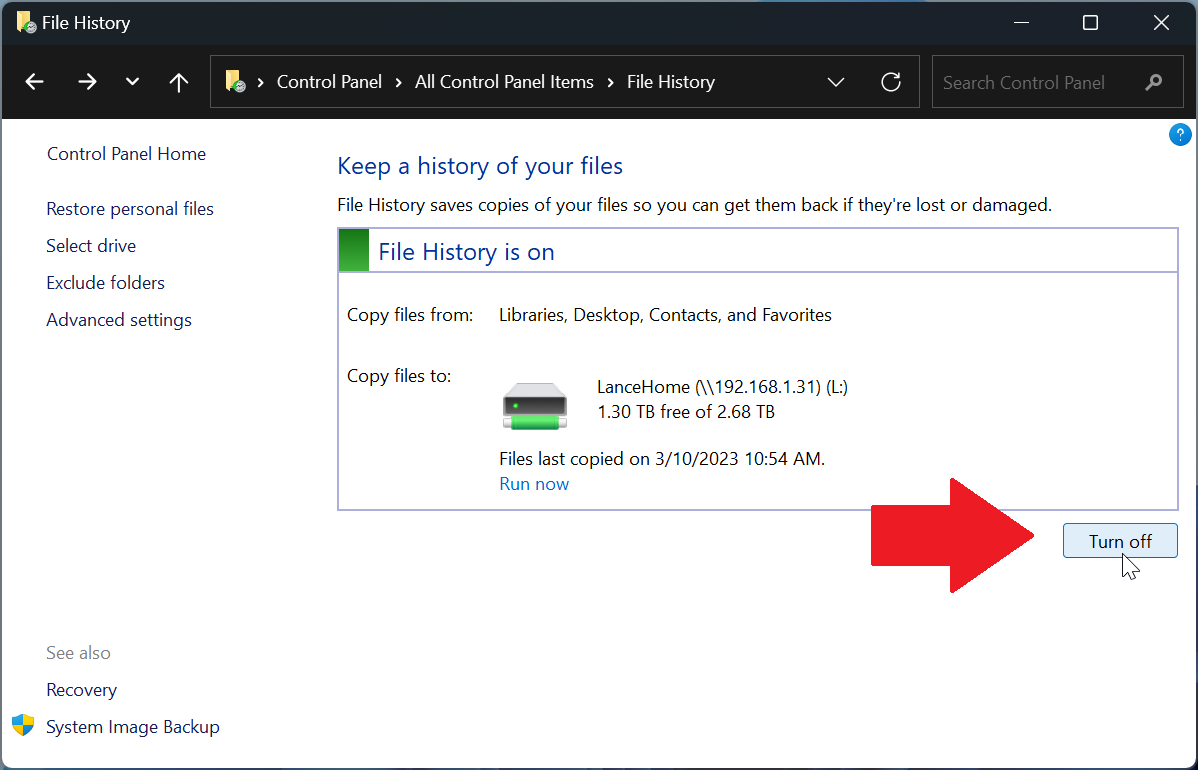This screenshot has height=770, width=1198.
Task: Click the LanceHome backup drive icon
Action: pos(535,405)
